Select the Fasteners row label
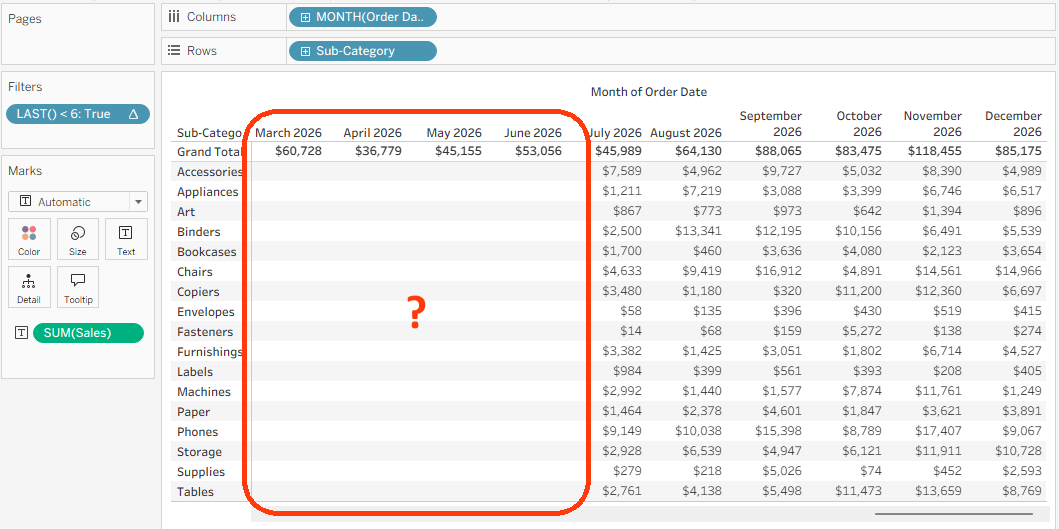 (x=205, y=332)
